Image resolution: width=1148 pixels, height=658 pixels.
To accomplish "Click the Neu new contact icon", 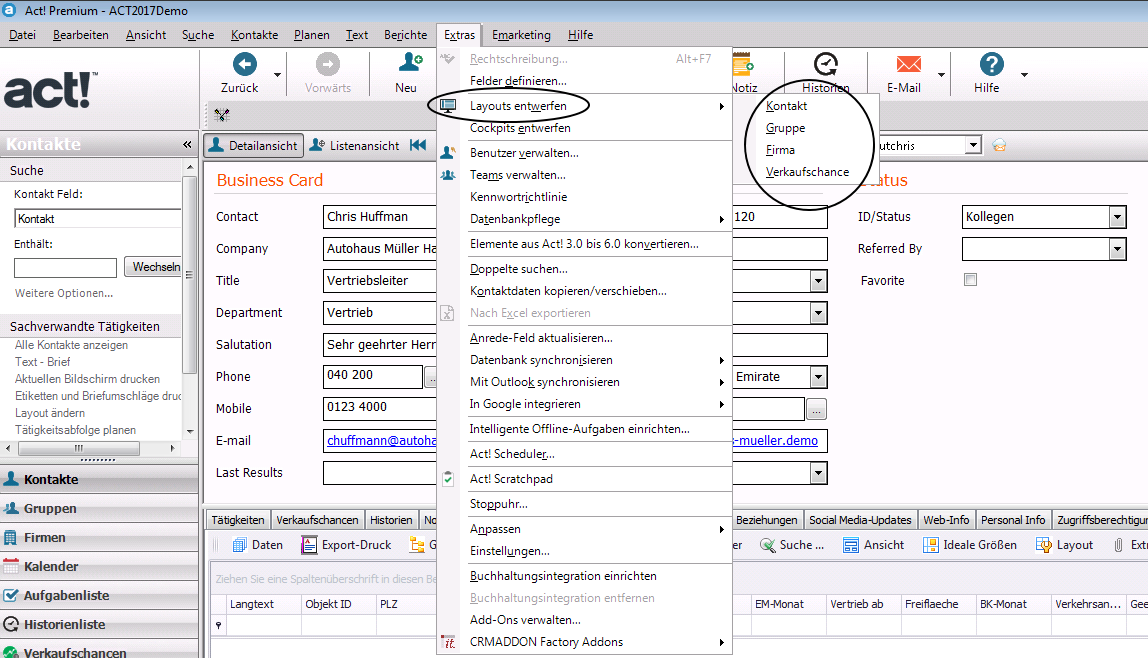I will tap(409, 63).
